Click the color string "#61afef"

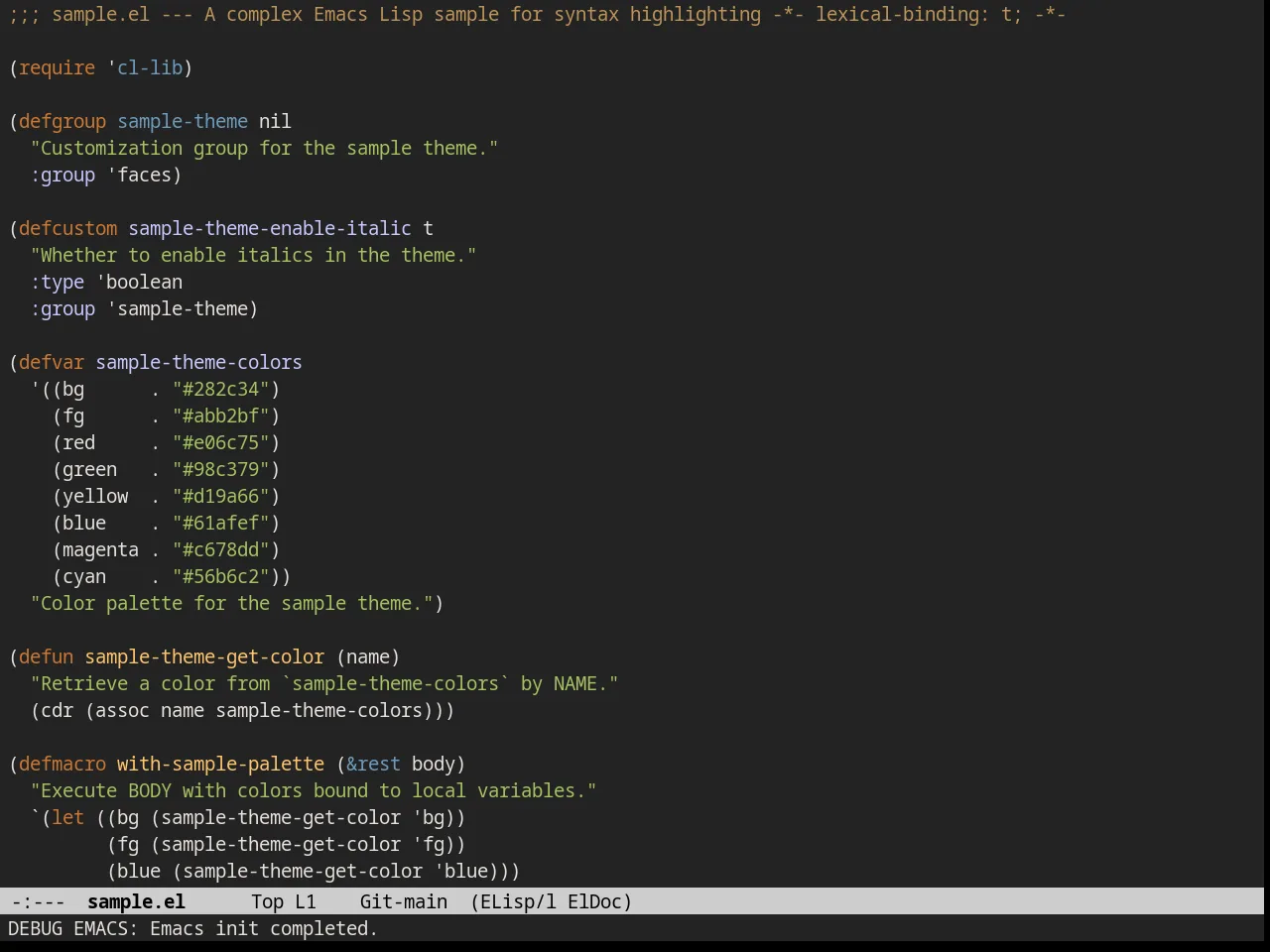pos(220,523)
